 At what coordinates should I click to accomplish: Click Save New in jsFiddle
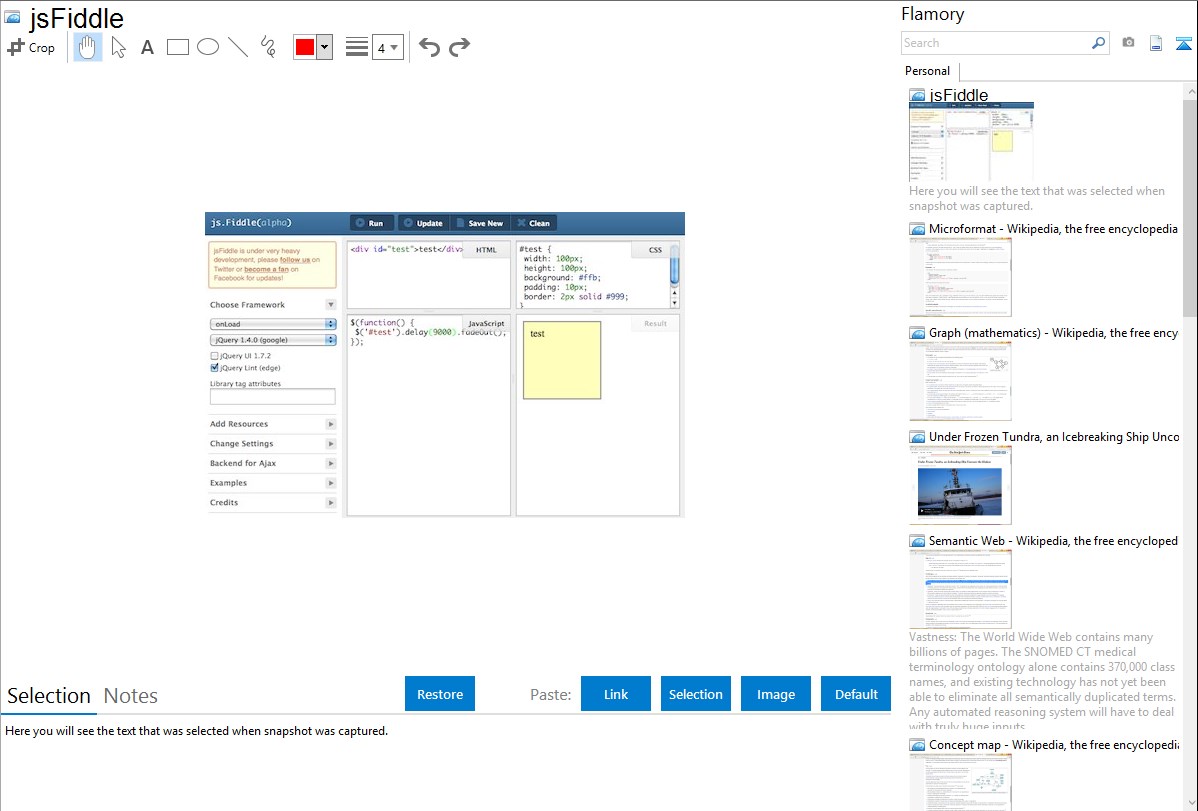[x=480, y=223]
